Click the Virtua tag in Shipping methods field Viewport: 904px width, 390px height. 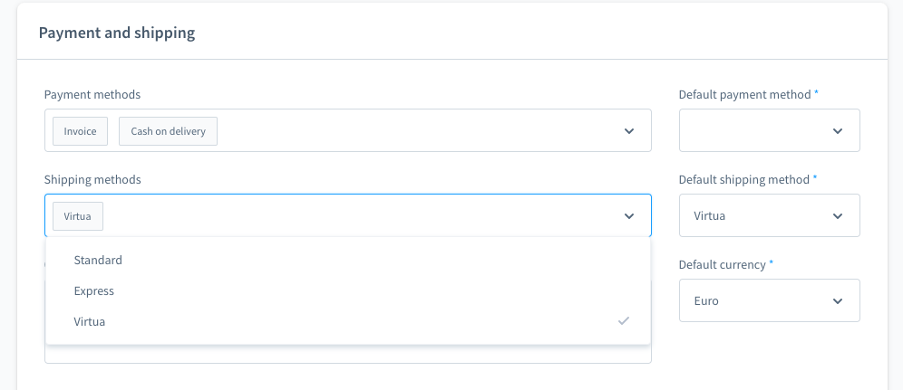[78, 216]
